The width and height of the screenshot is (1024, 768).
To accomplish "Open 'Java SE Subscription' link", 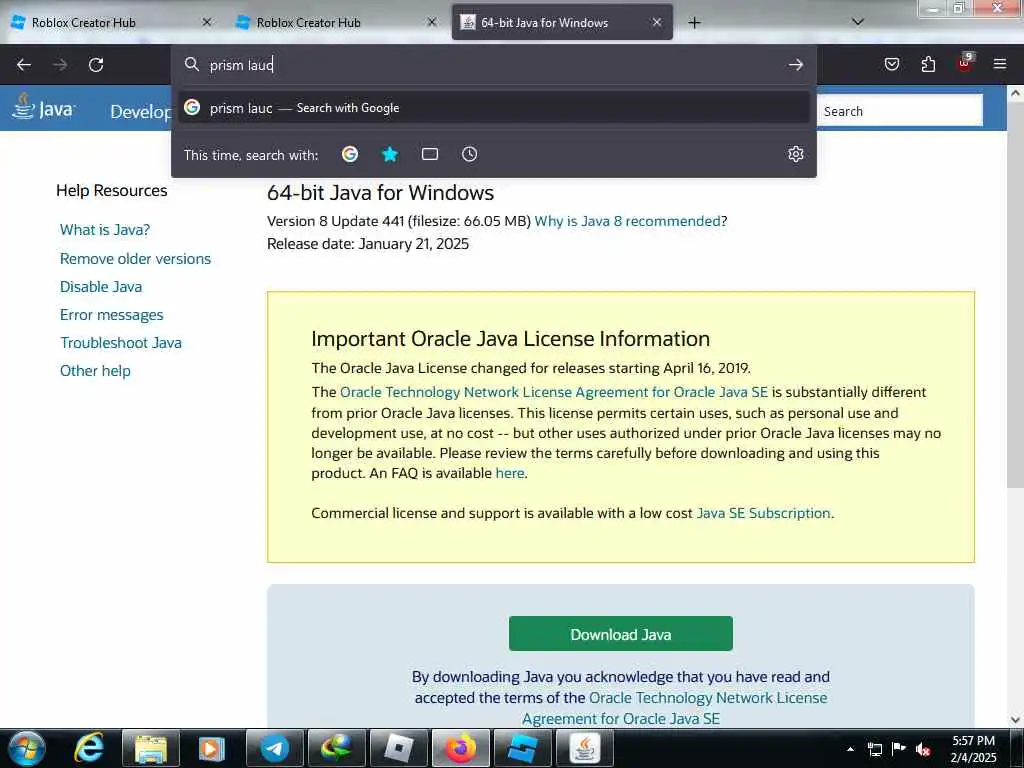I will point(763,513).
